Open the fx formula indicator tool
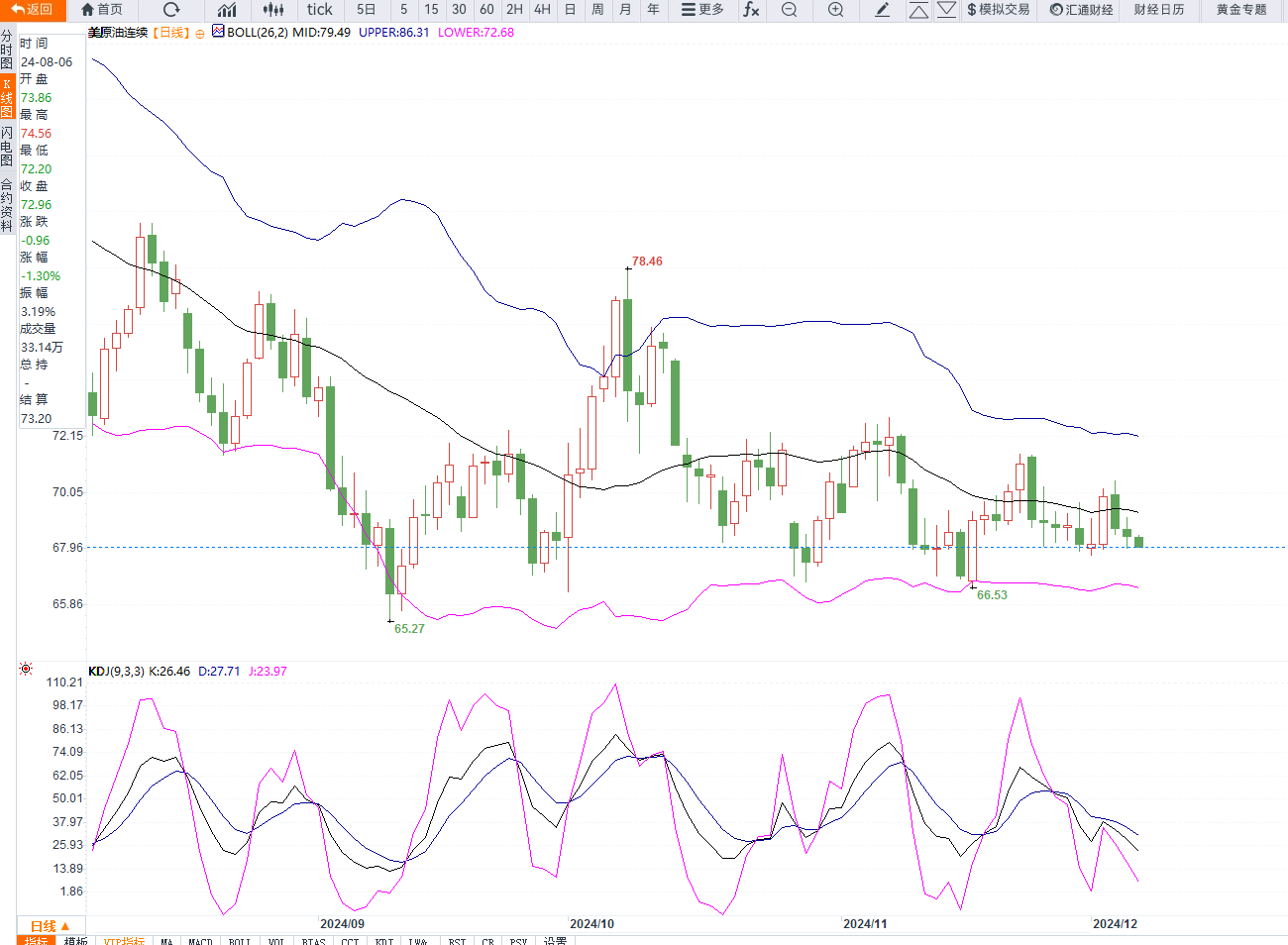The width and height of the screenshot is (1288, 945). (x=751, y=10)
